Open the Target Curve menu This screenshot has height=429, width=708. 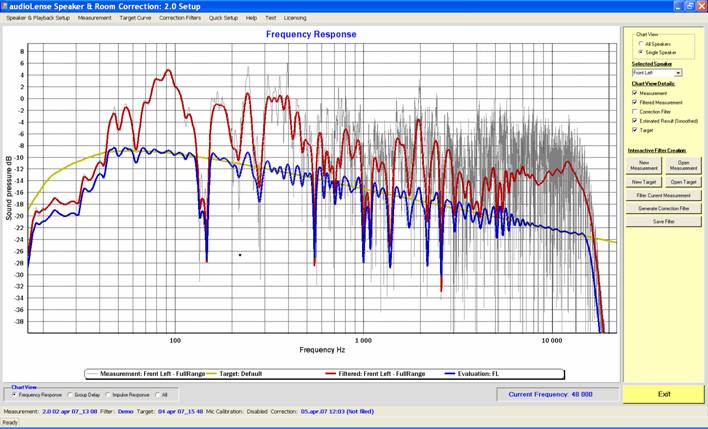pyautogui.click(x=135, y=18)
